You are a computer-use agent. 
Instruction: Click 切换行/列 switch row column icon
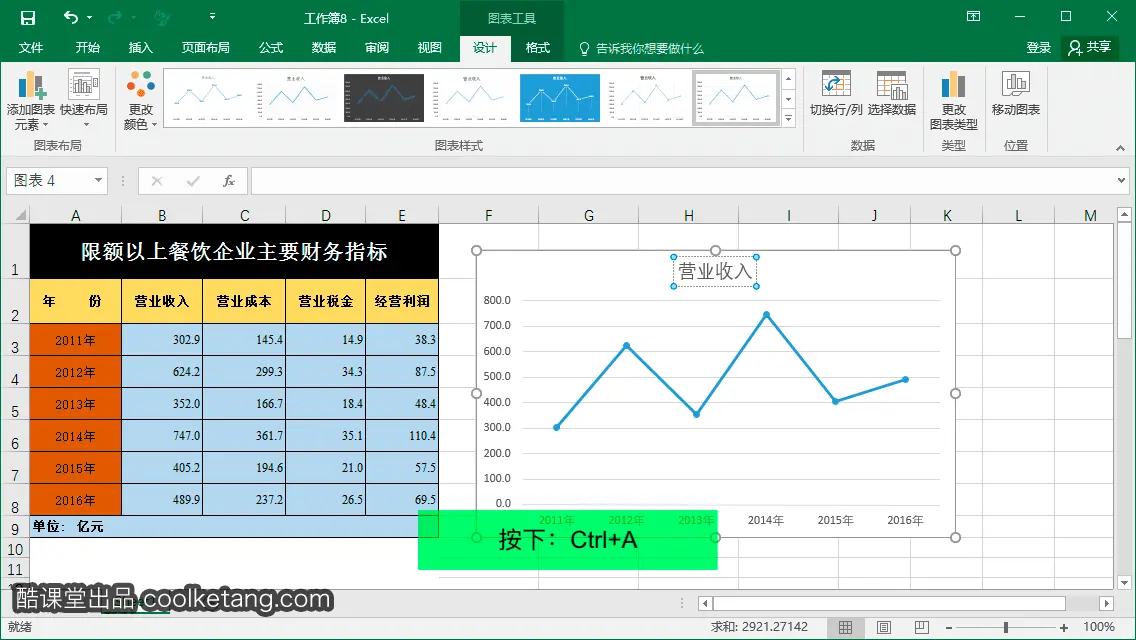[836, 94]
